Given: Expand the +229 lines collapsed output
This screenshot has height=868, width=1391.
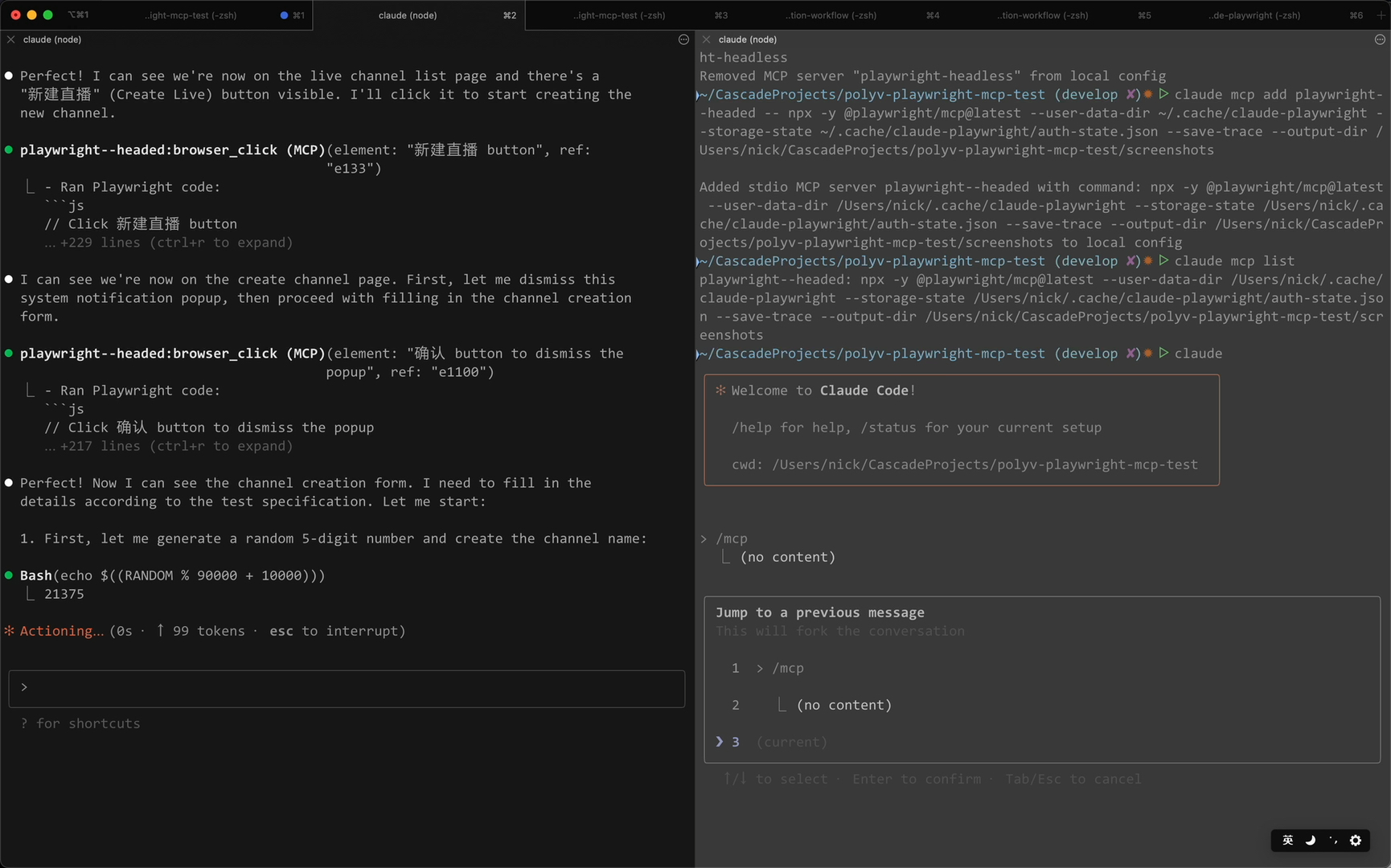Looking at the screenshot, I should coord(175,243).
